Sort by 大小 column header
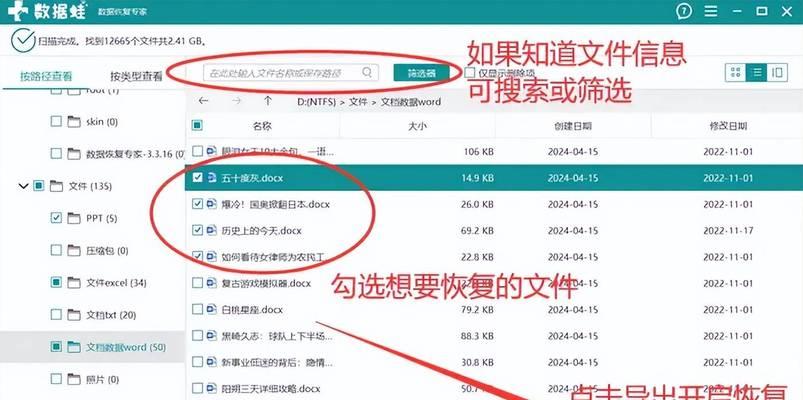Screen dimensions: 803x400 click(x=417, y=126)
